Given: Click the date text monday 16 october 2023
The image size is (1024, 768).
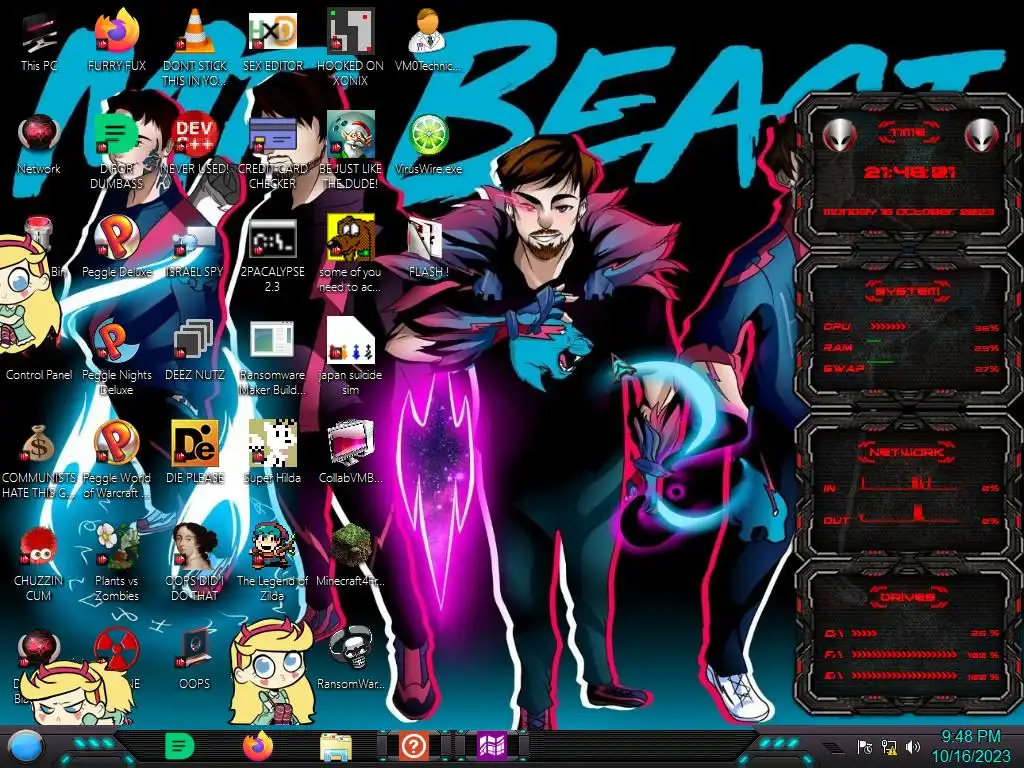Looking at the screenshot, I should 908,212.
